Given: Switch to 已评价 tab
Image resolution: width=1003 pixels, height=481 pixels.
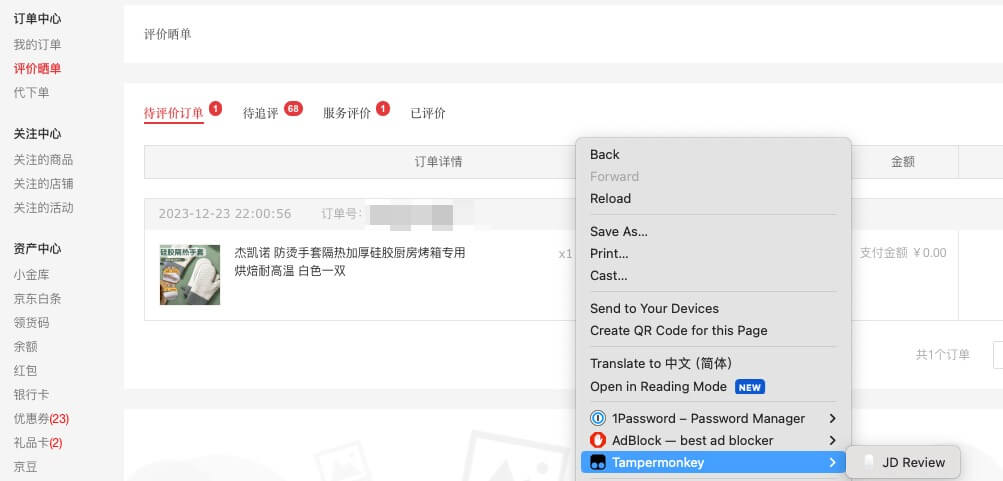Looking at the screenshot, I should coord(428,114).
